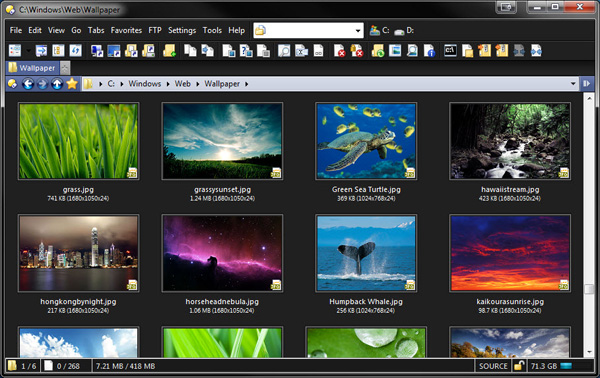The height and width of the screenshot is (378, 600).
Task: Click the picture viewer toolbar icon
Action: (395, 51)
